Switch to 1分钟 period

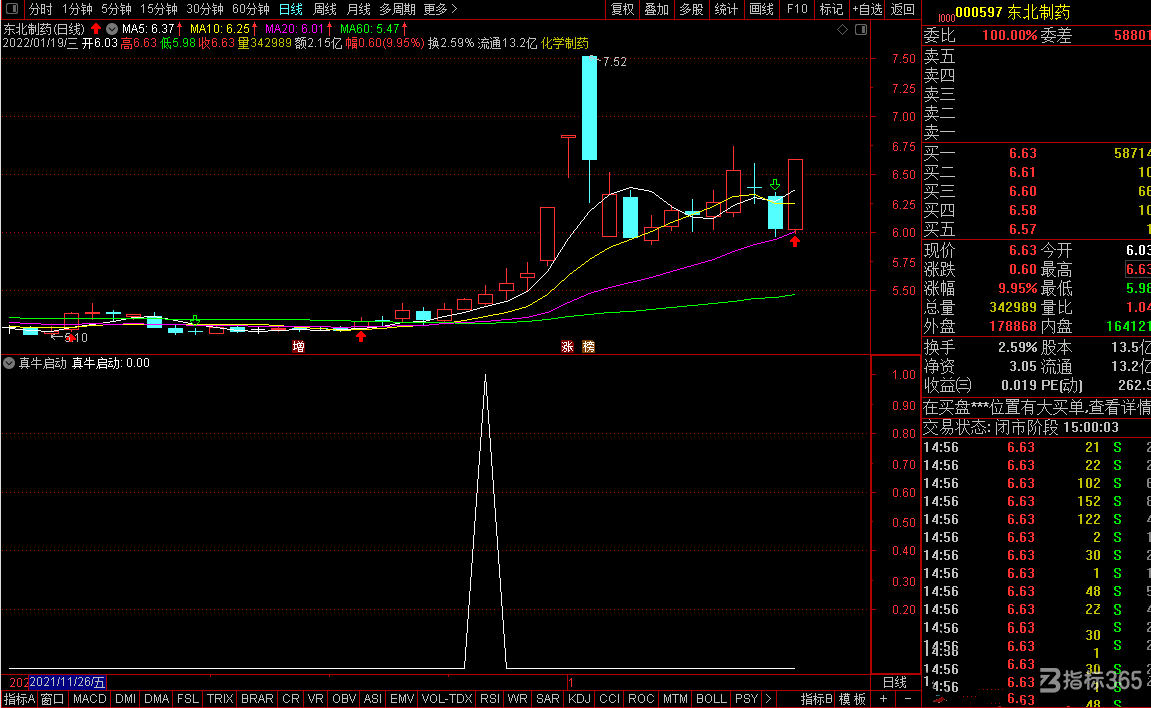[x=77, y=9]
